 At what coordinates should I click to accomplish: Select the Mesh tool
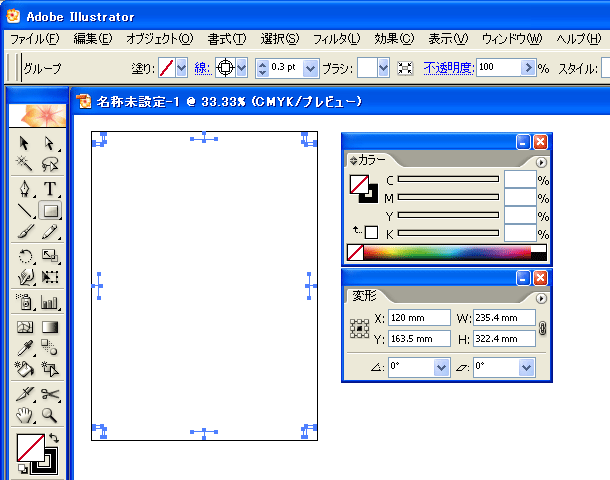point(25,327)
